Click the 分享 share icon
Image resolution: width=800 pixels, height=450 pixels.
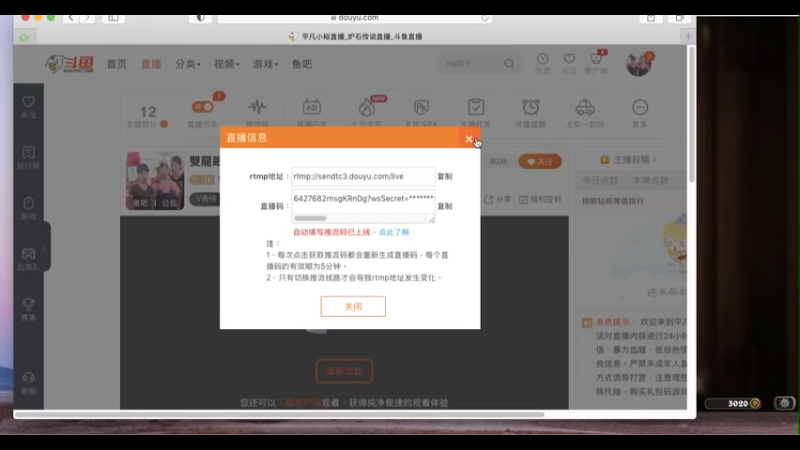click(497, 199)
